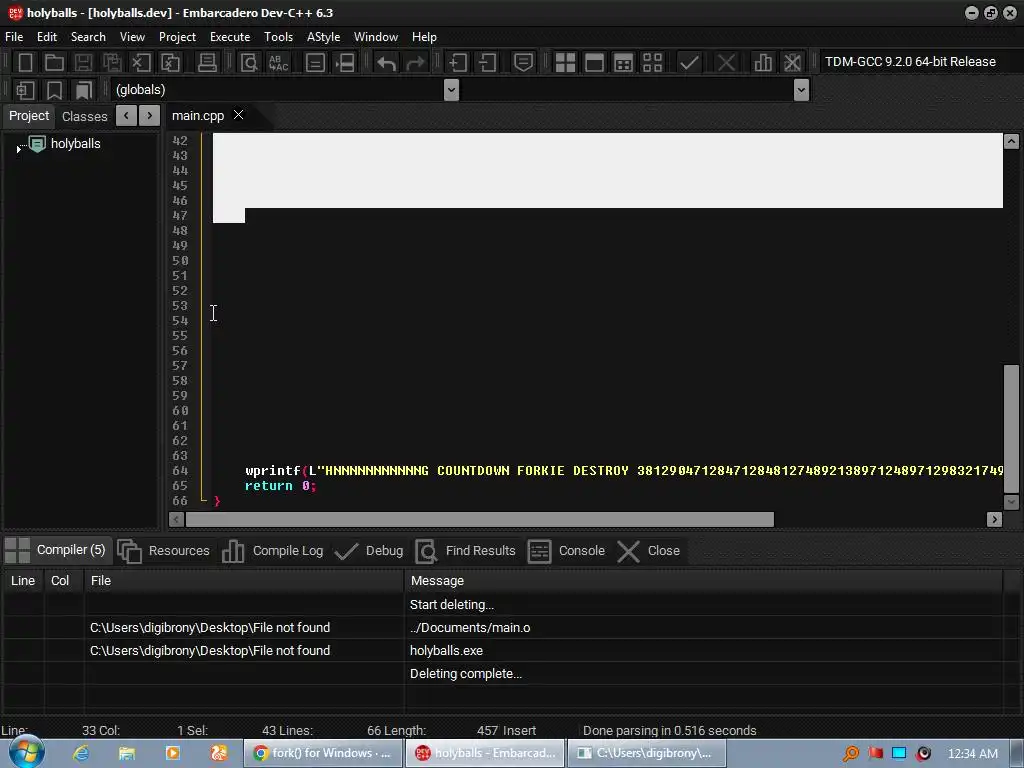Close the bottom panel via Close
Image resolution: width=1024 pixels, height=768 pixels.
[x=649, y=551]
